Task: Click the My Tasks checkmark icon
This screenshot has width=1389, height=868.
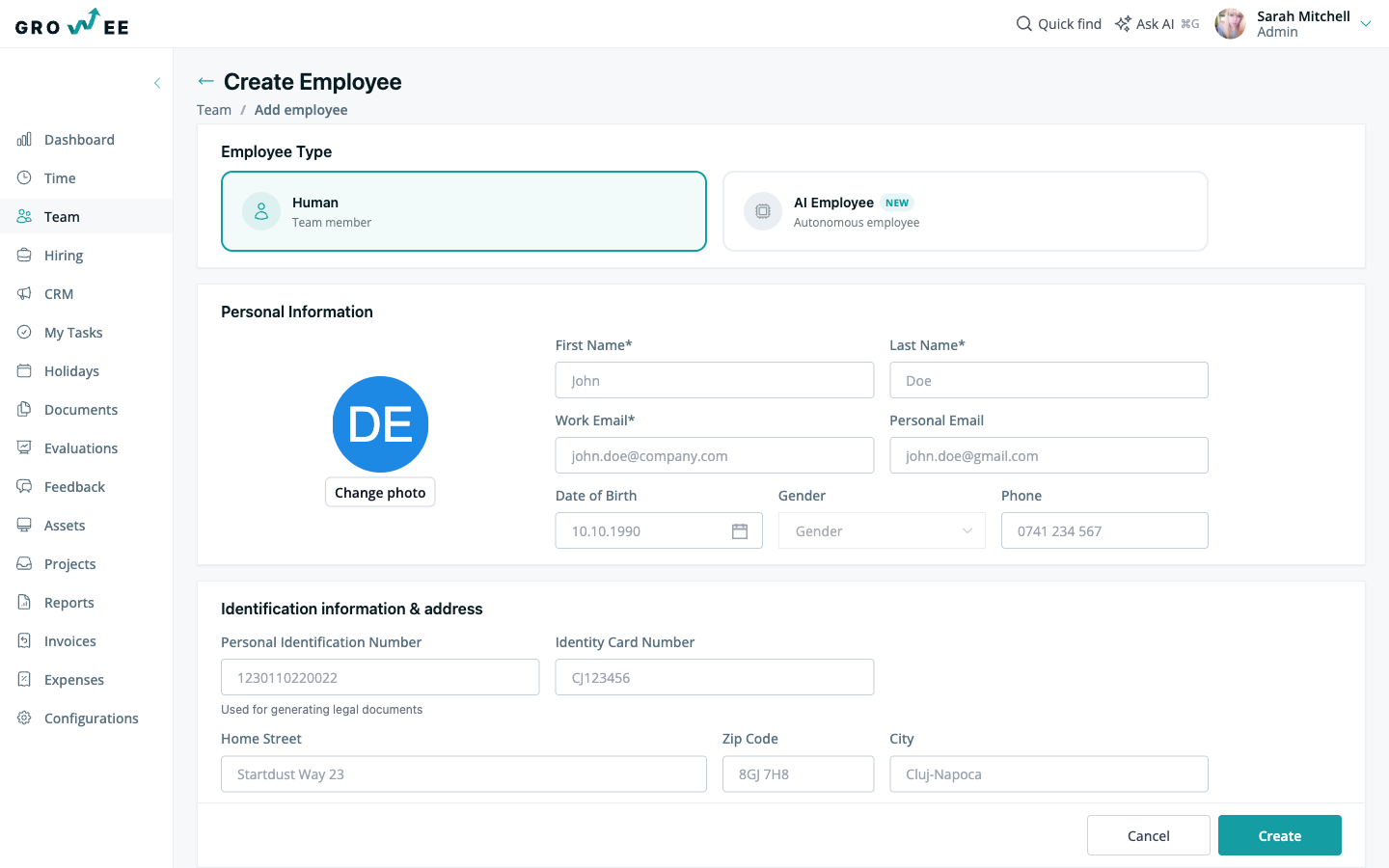Action: click(24, 333)
